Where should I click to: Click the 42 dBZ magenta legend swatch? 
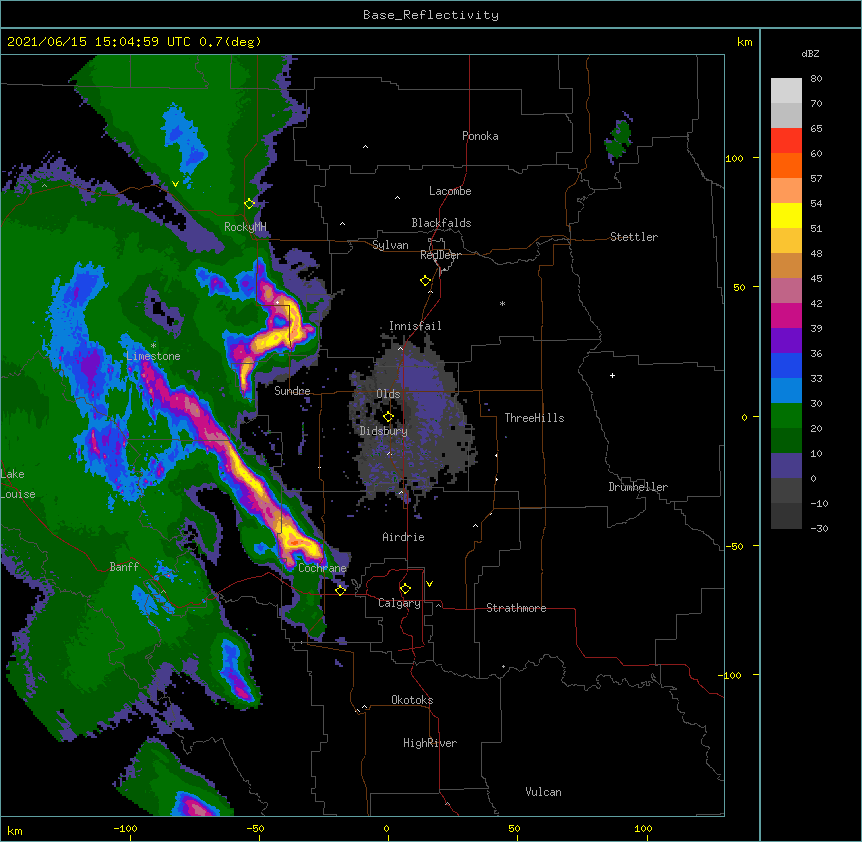786,315
